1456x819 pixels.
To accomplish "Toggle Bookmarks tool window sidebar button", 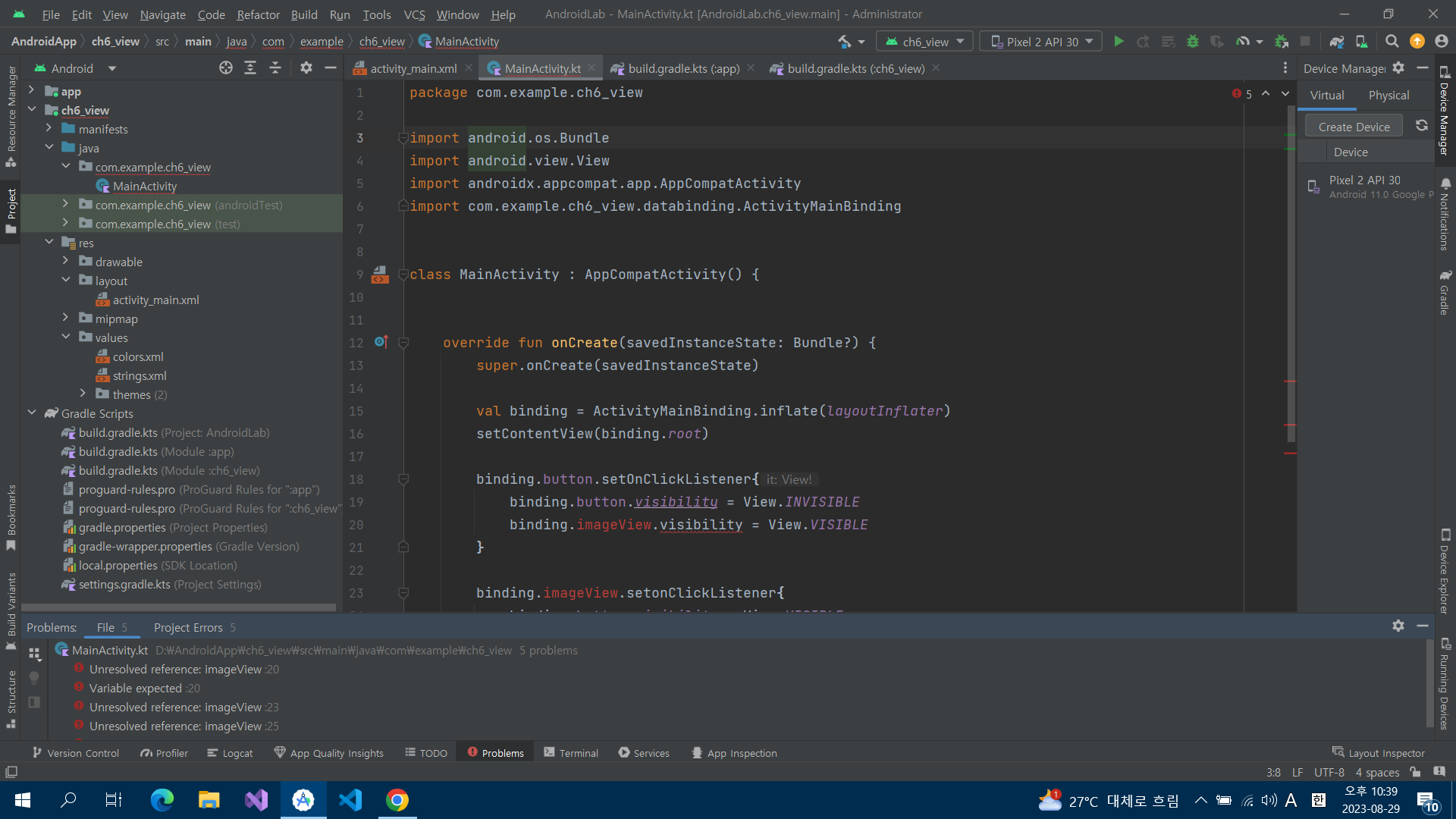I will 11,517.
